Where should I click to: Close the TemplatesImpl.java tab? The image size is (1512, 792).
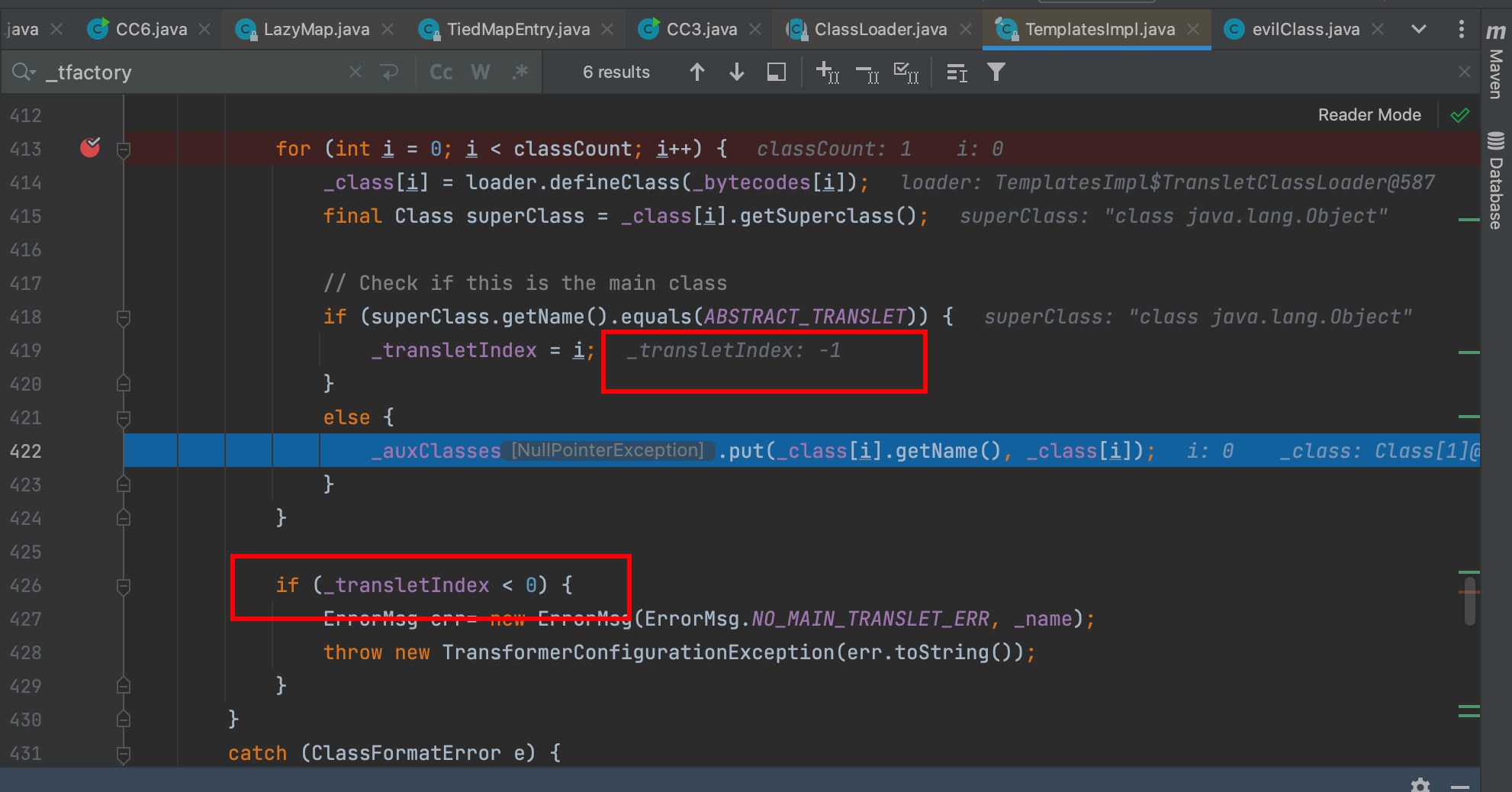pos(1194,29)
